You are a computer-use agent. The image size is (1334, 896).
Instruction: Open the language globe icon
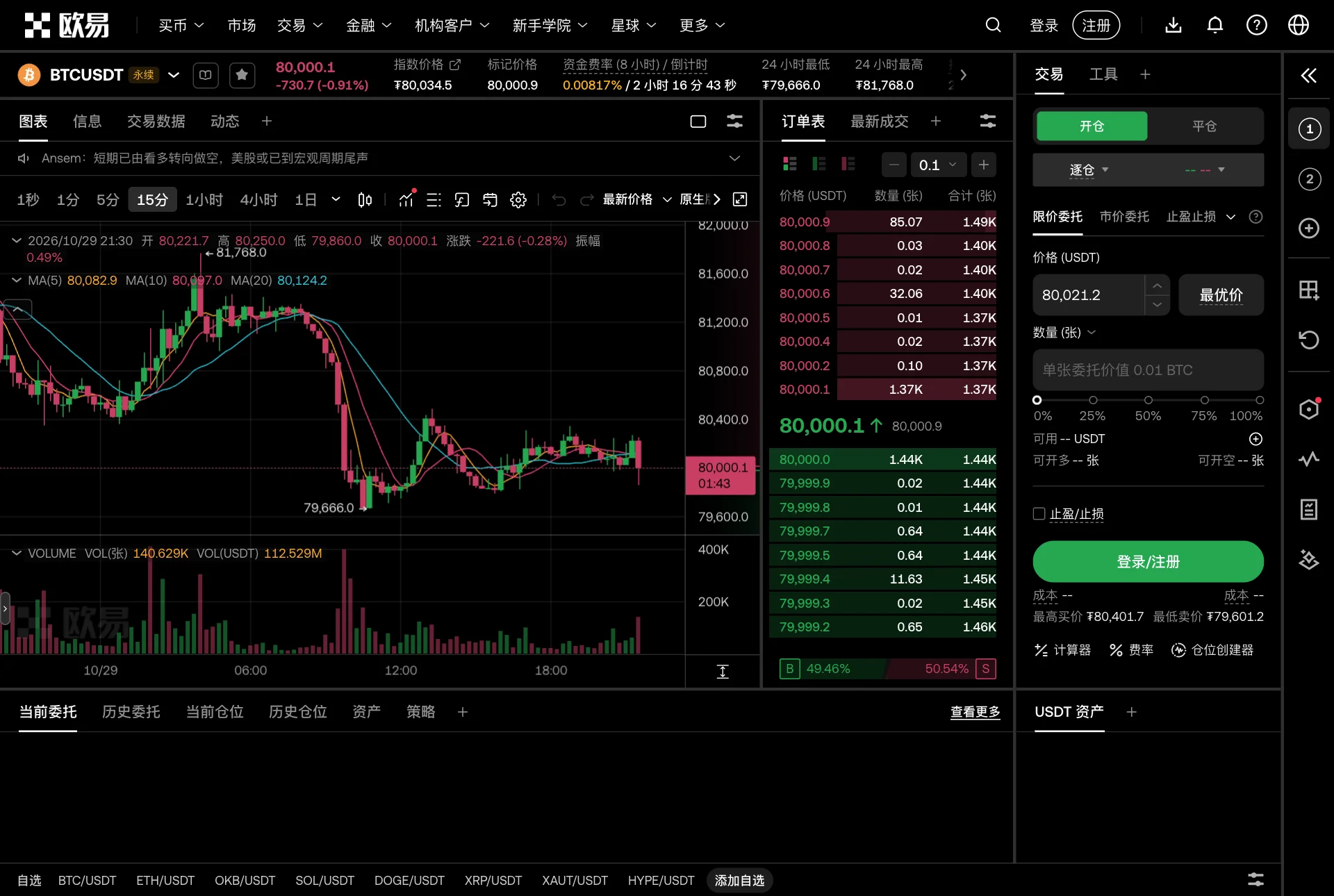click(1299, 26)
